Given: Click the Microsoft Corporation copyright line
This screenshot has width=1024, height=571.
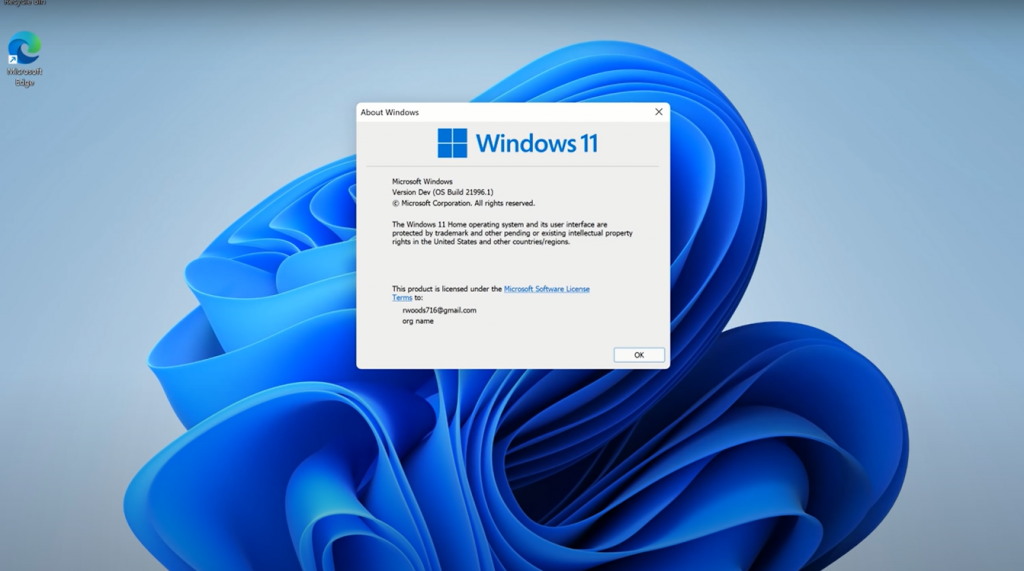Looking at the screenshot, I should click(x=463, y=203).
